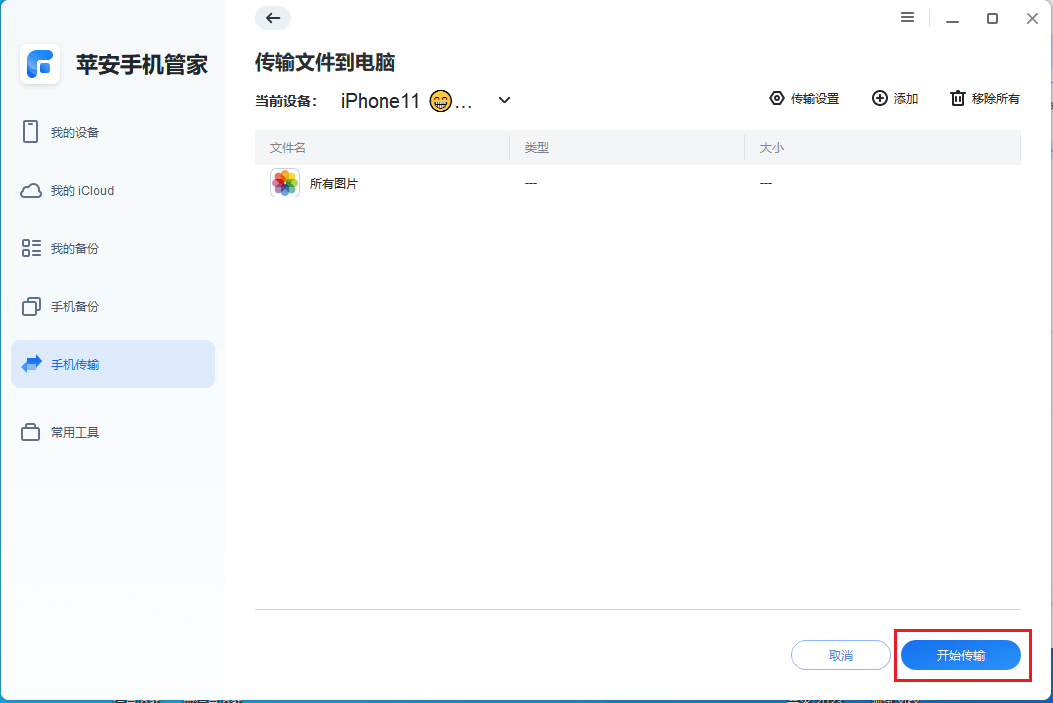This screenshot has height=703, width=1053.
Task: Select the 所有图片 photos thumbnail
Action: coord(284,182)
